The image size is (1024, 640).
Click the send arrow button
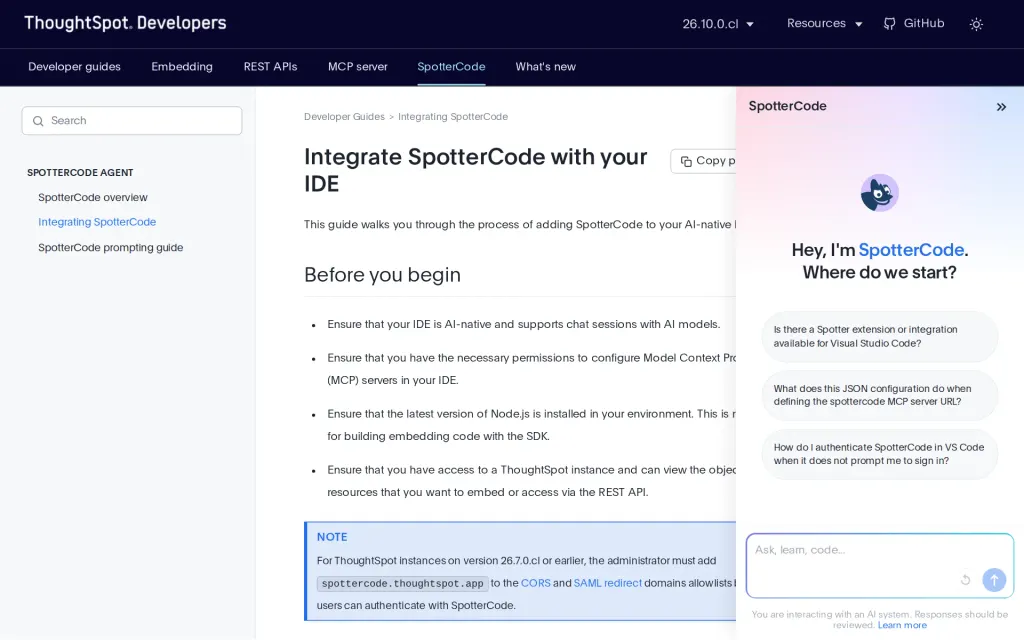(994, 580)
